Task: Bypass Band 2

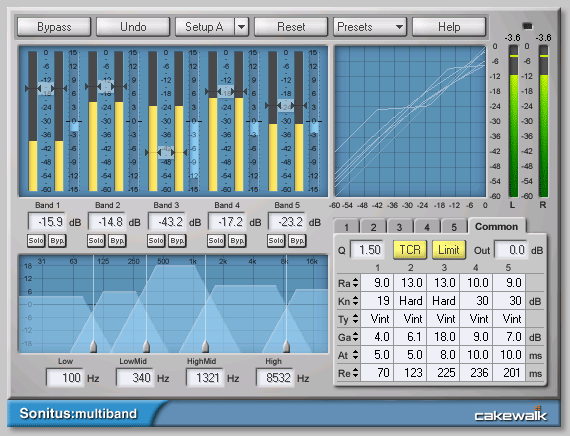Action: tap(117, 240)
